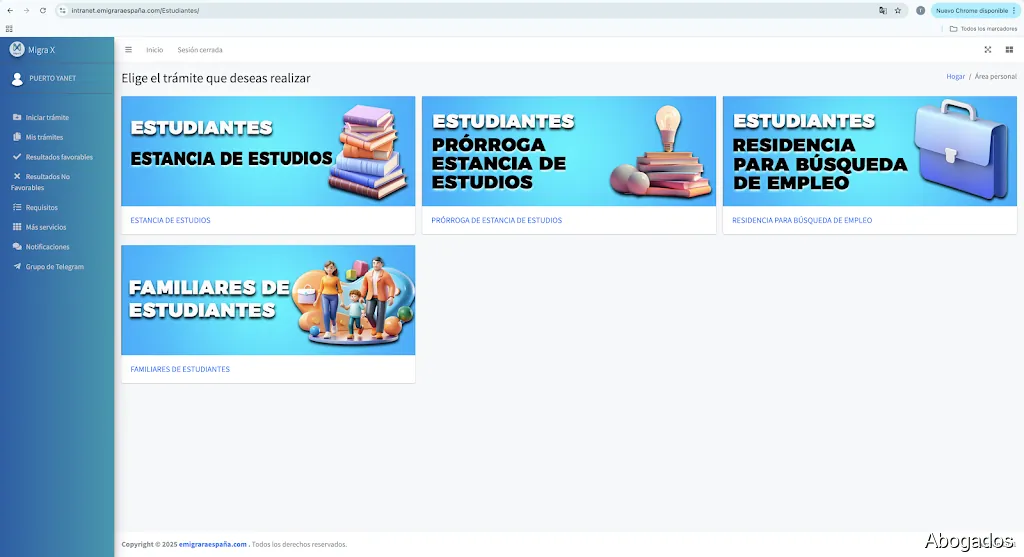Open the Chrome three-dot menu
The width and height of the screenshot is (1024, 557).
click(1014, 10)
